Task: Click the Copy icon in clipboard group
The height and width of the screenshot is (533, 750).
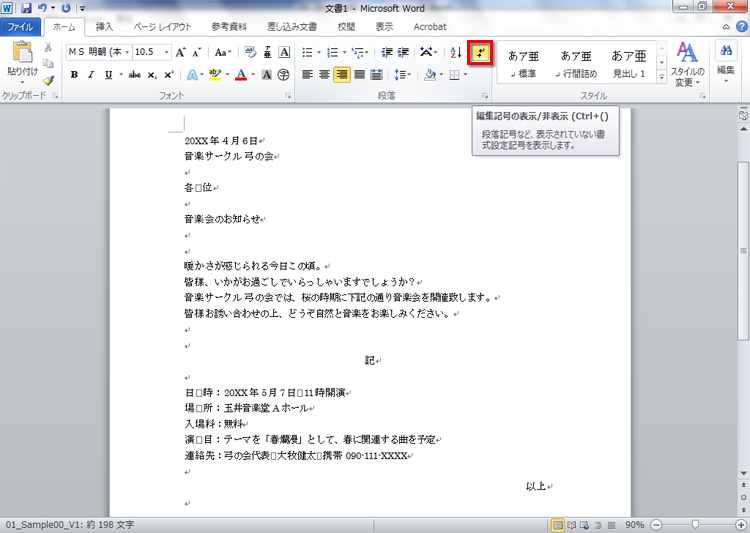Action: click(48, 63)
